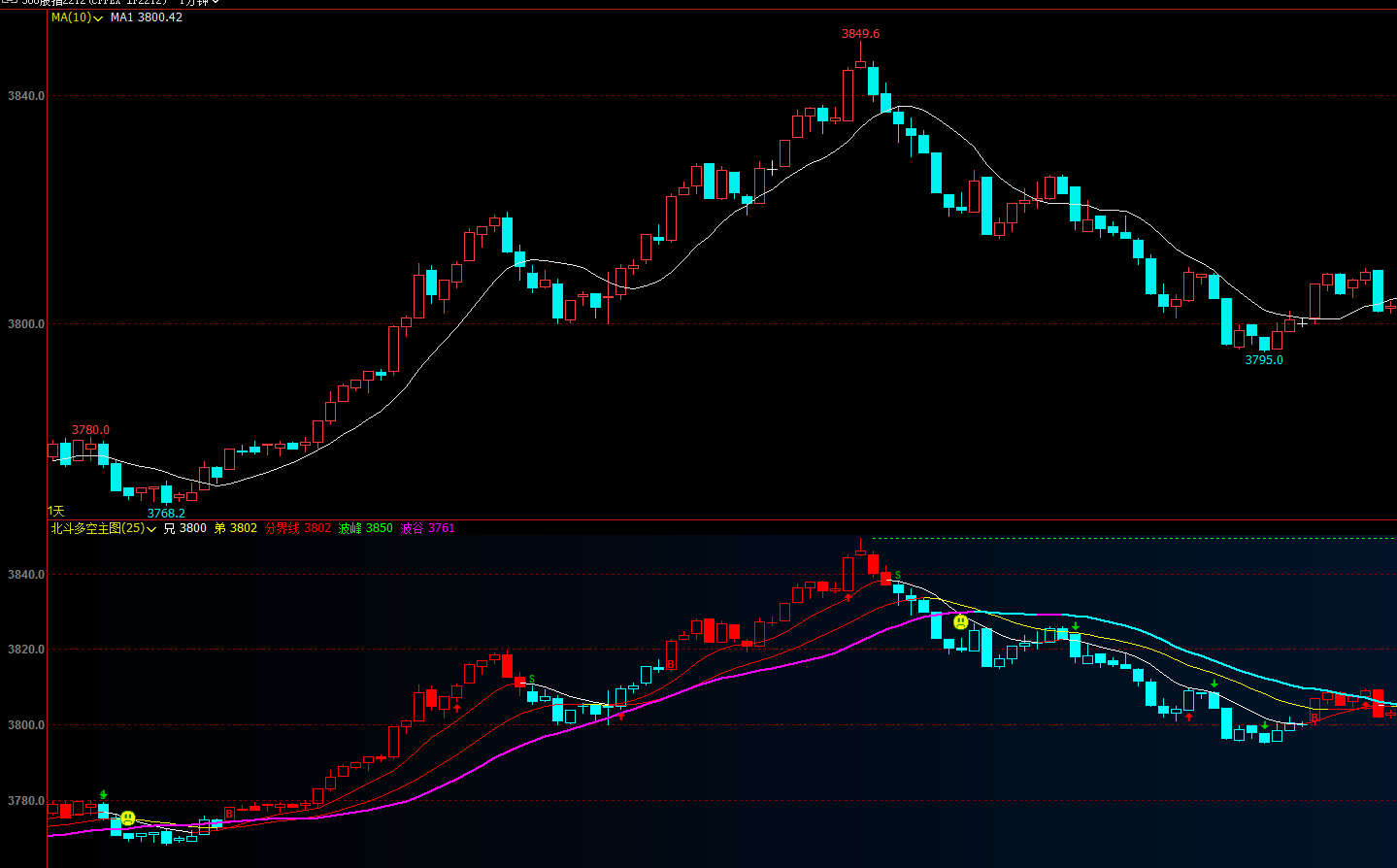Click the 分界线 3802 legend entry

click(298, 528)
